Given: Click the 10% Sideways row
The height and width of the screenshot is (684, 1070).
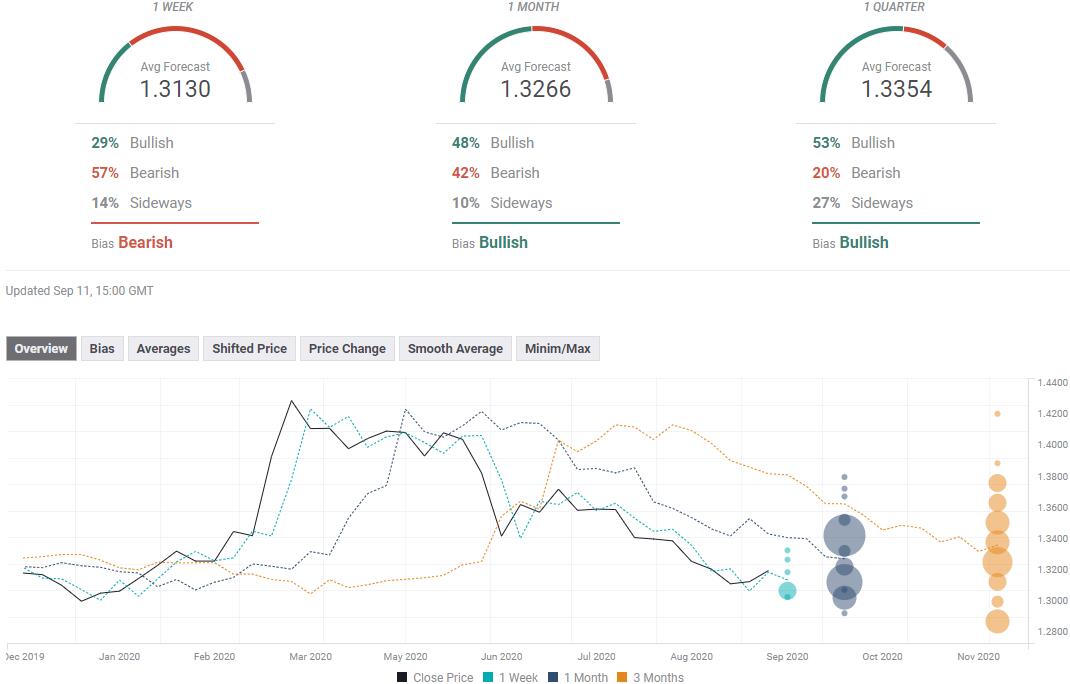Looking at the screenshot, I should pos(502,203).
